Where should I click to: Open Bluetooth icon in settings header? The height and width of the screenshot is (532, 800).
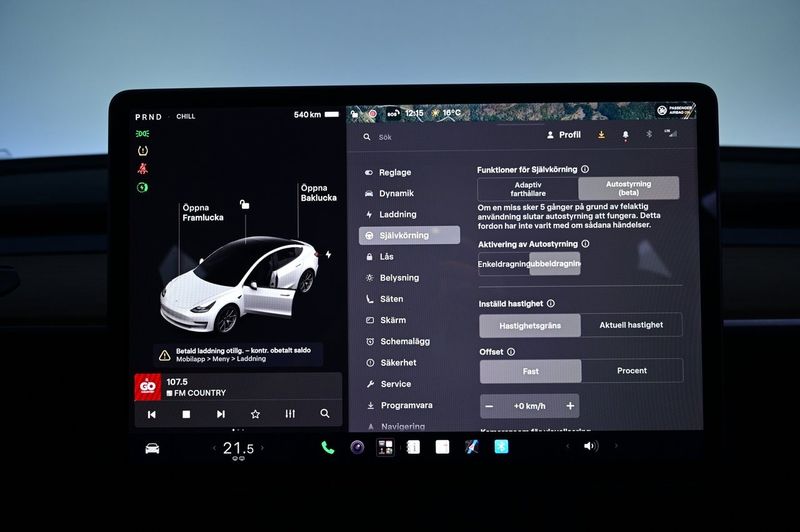pos(649,134)
